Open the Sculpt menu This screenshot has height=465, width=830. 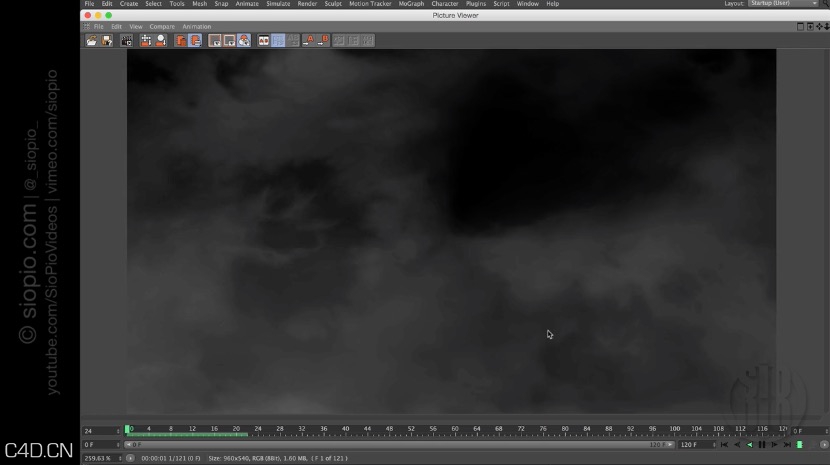click(333, 4)
